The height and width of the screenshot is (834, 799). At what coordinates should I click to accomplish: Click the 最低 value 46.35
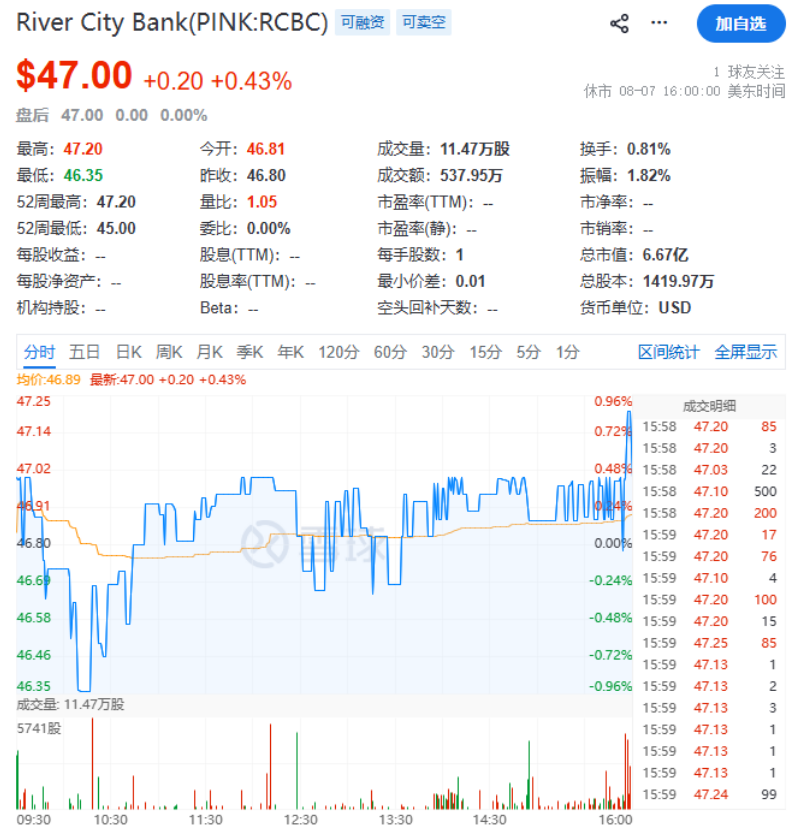[83, 176]
